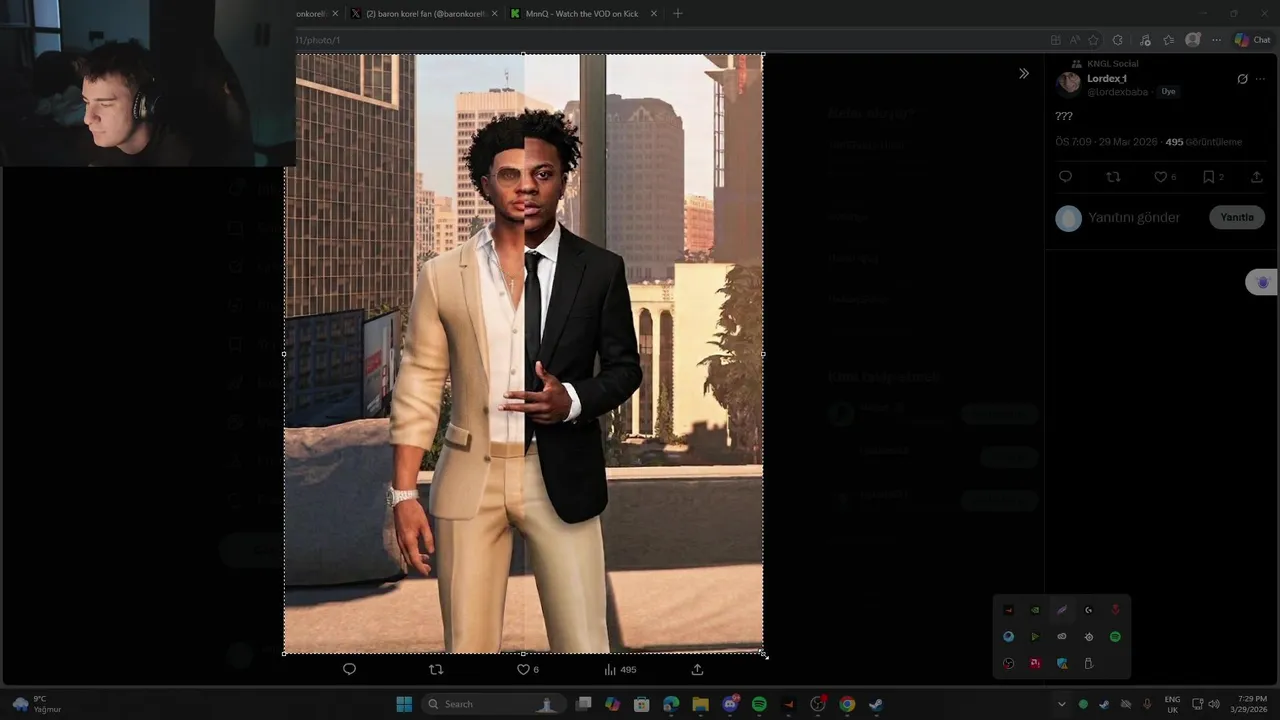Viewport: 1280px width, 720px height.
Task: Repost the tweet from side panel
Action: click(x=1113, y=177)
